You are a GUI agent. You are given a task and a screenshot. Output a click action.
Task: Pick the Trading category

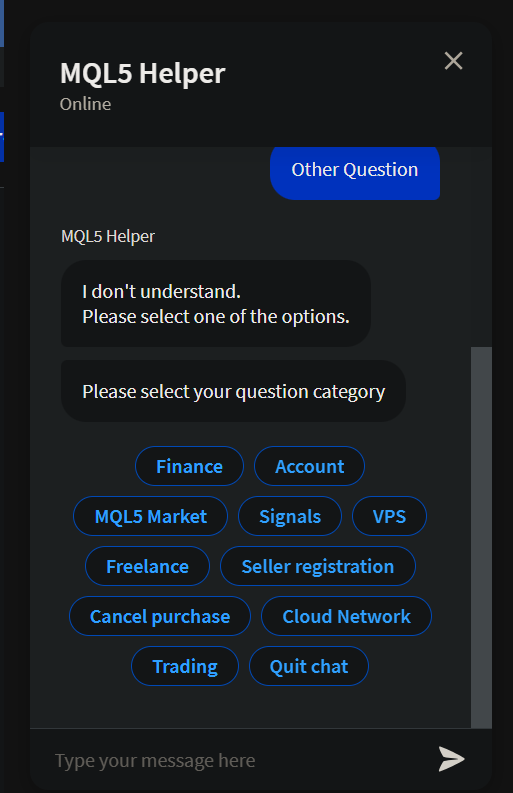click(185, 667)
